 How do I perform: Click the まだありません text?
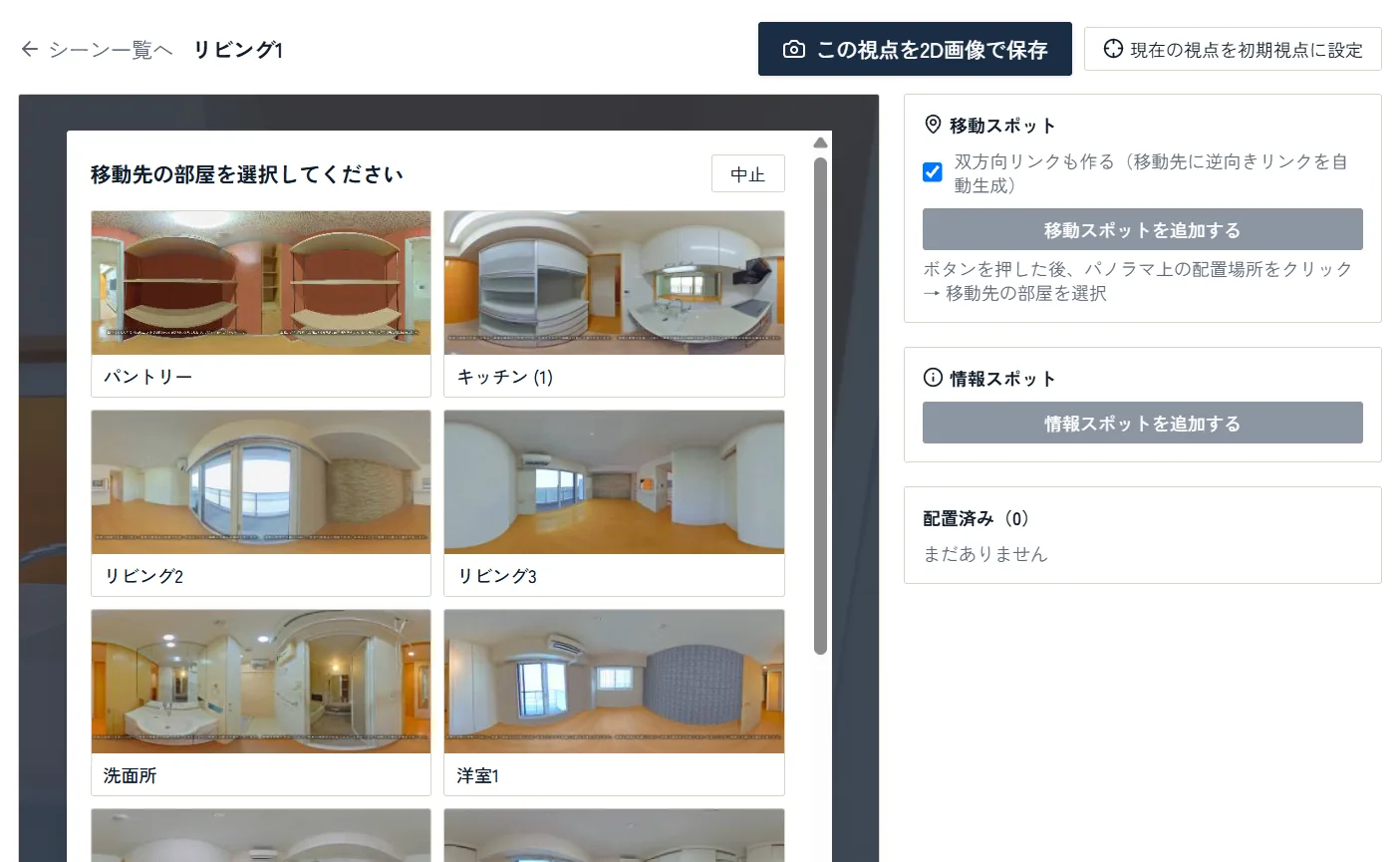985,554
